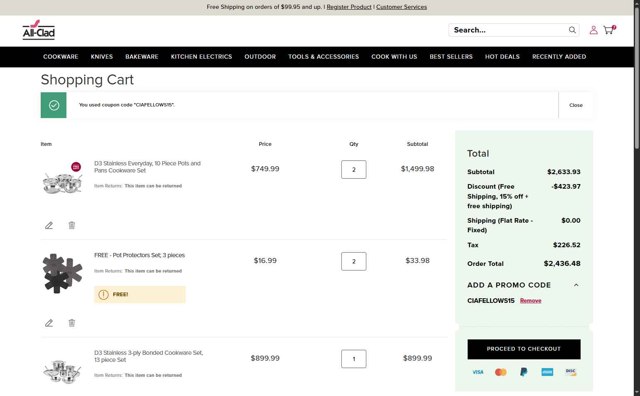Click the Mastercard payment icon
The image size is (640, 396).
[x=501, y=372]
